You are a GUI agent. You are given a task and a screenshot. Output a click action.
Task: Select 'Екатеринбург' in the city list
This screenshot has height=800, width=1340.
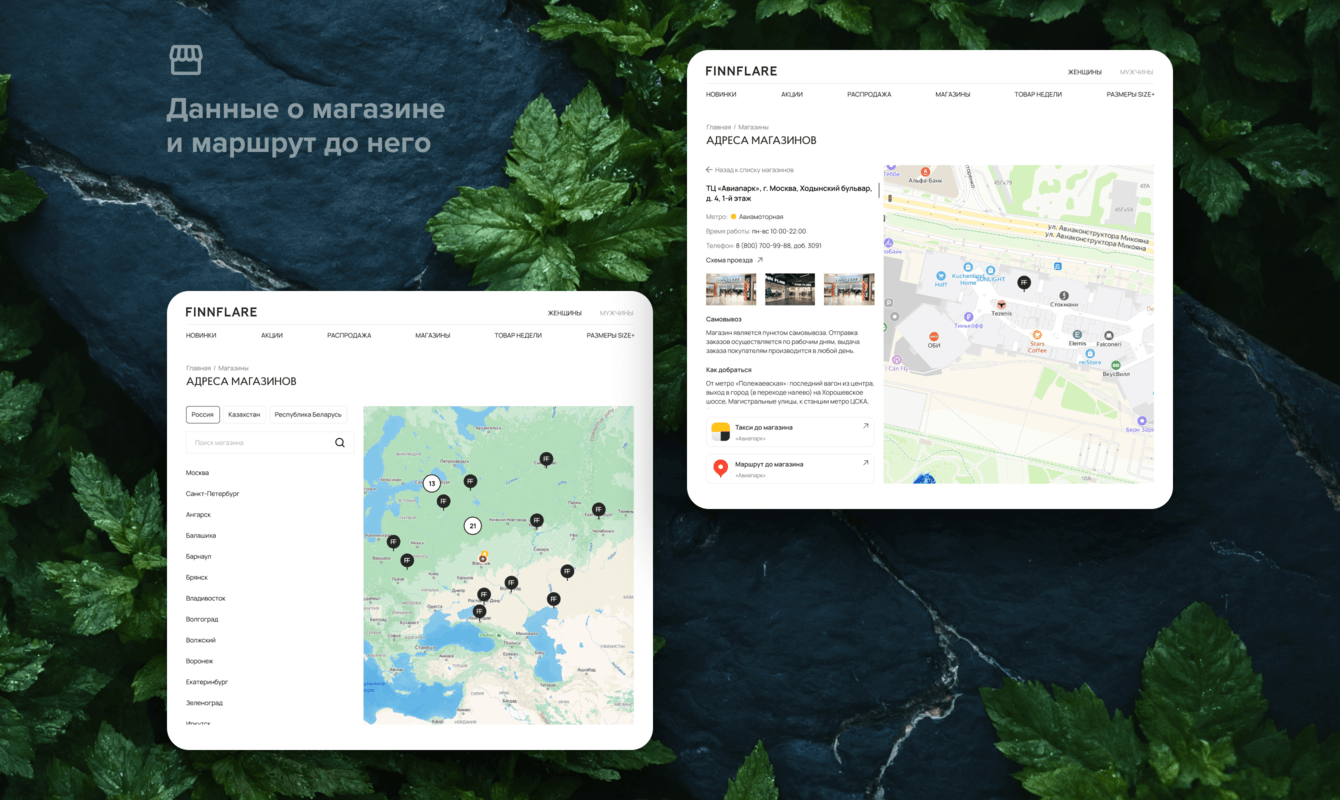tap(207, 683)
